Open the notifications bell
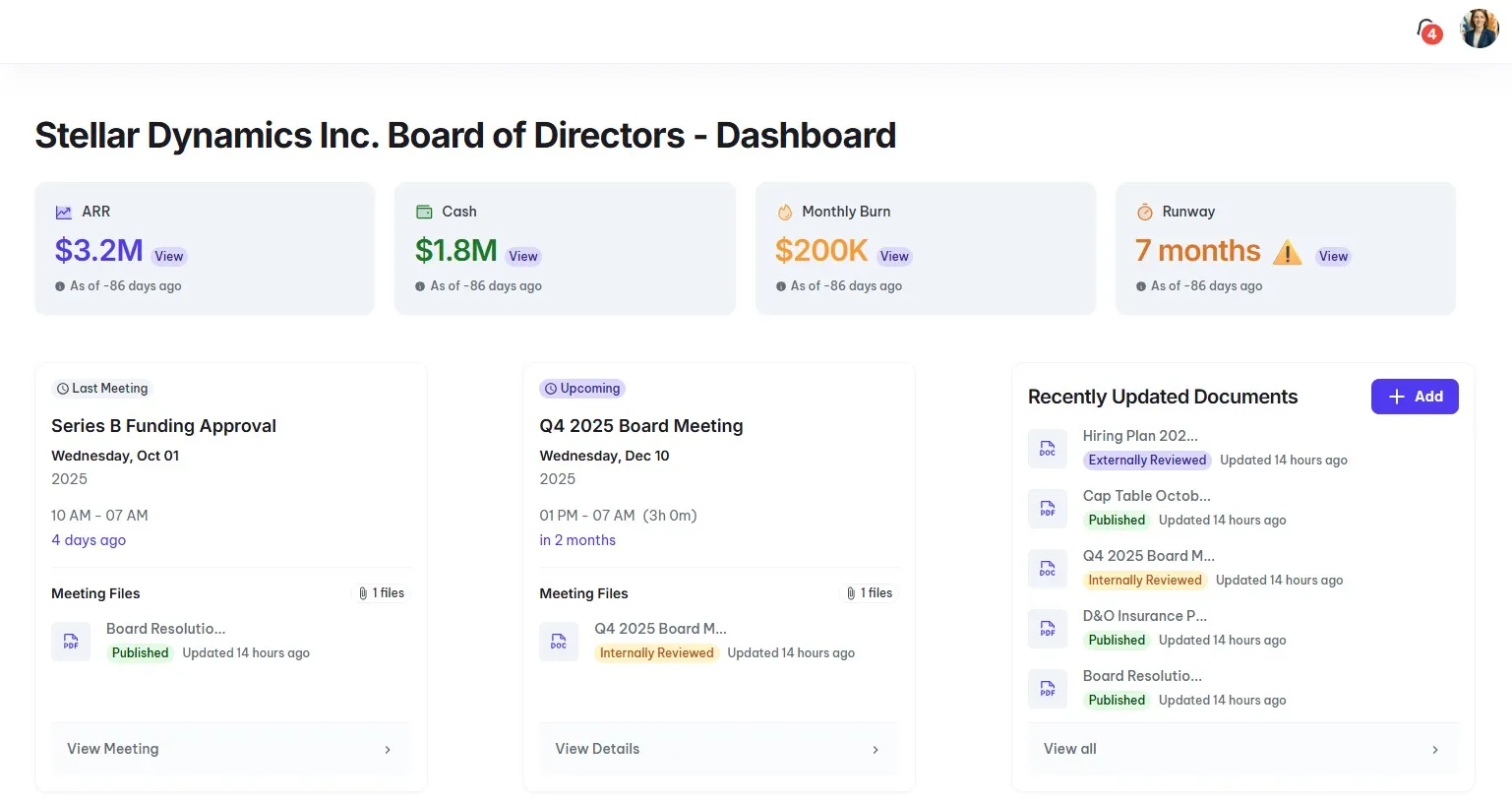 pyautogui.click(x=1427, y=28)
